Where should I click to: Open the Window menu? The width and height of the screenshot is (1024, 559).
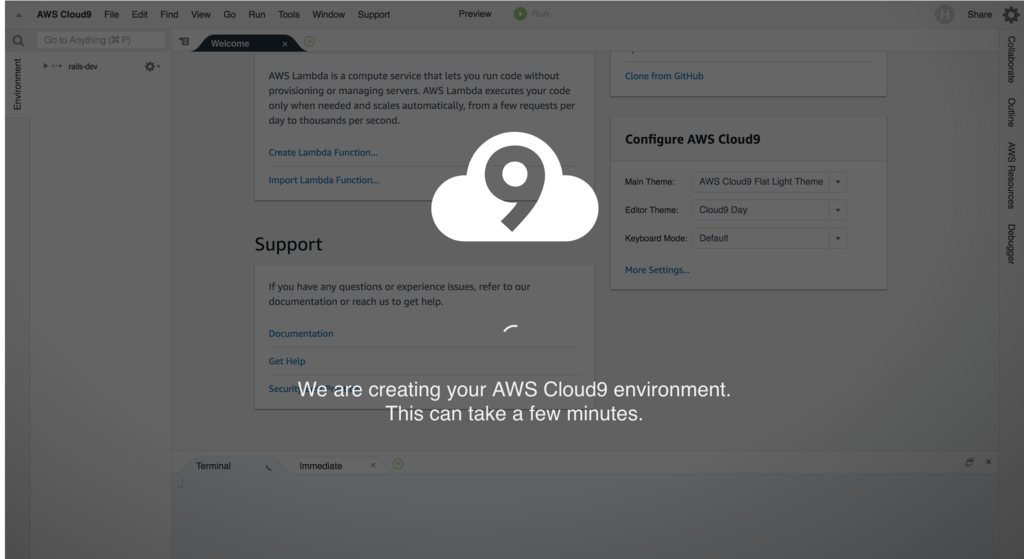pos(328,14)
